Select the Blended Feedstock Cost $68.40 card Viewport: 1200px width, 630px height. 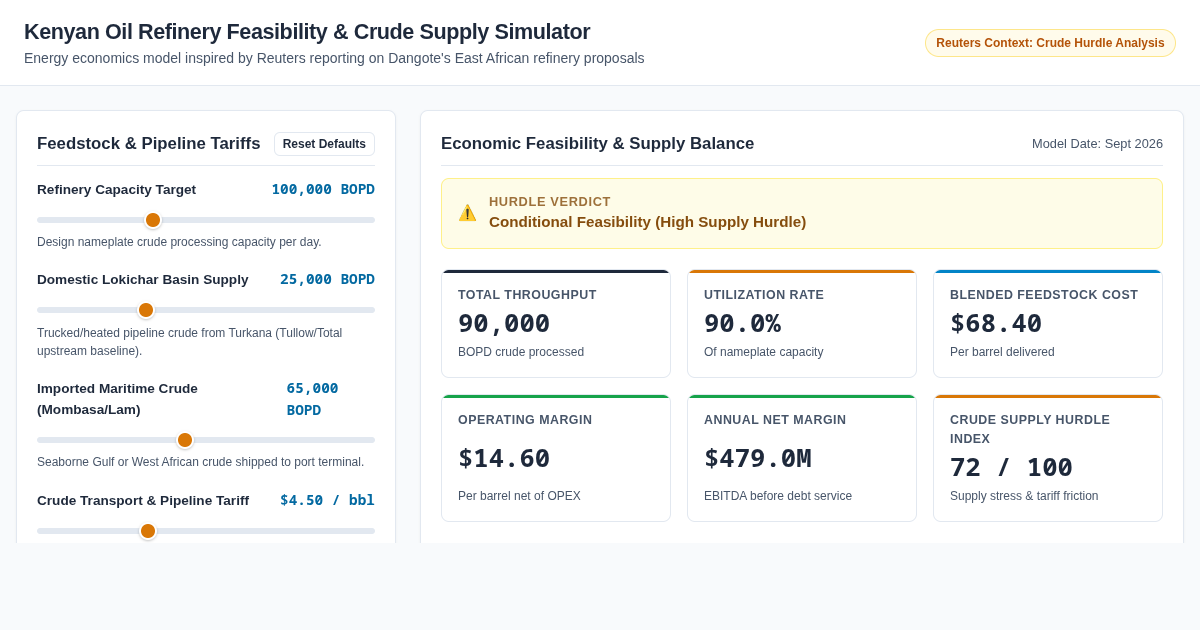[x=1048, y=324]
